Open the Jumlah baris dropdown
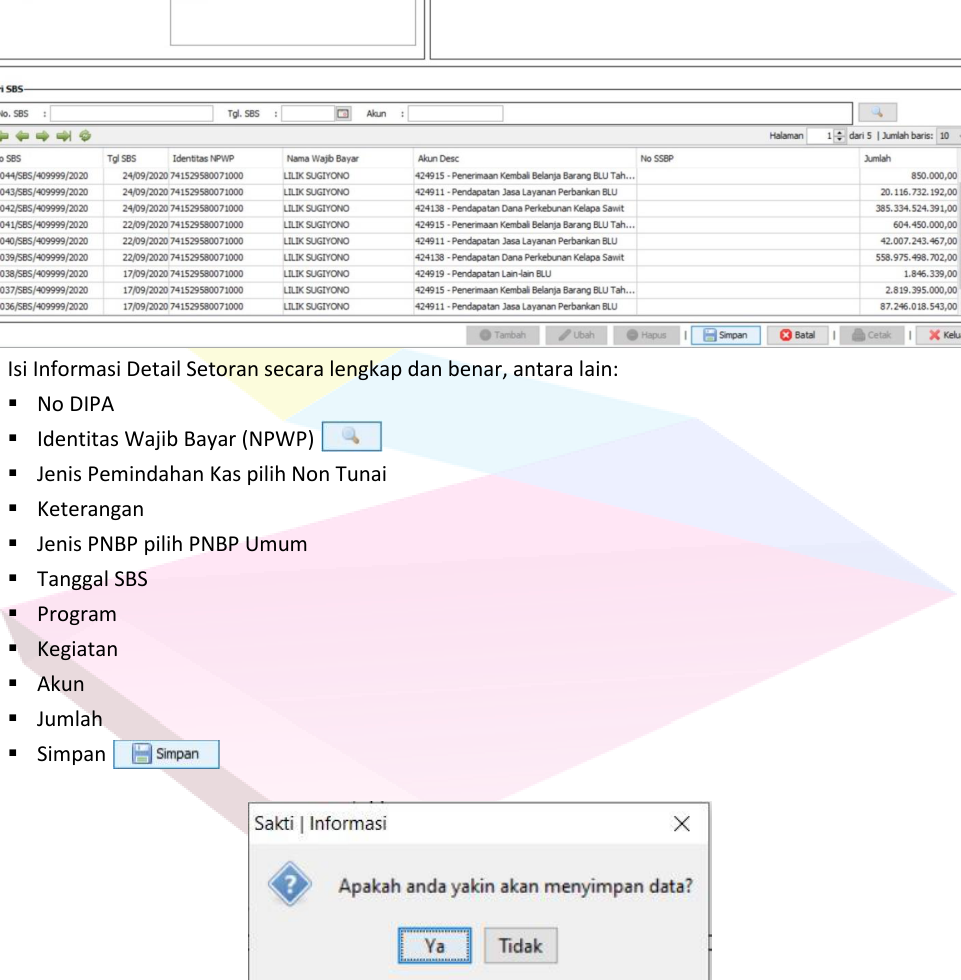 (946, 136)
